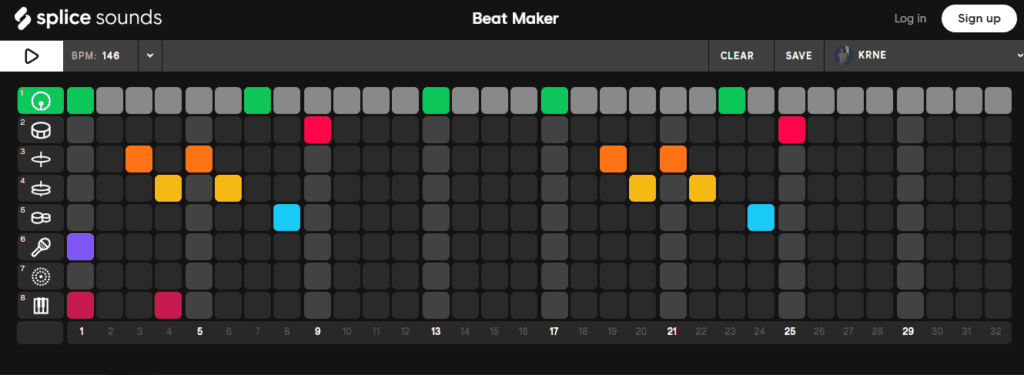Turn off snare on step 25
Image resolution: width=1024 pixels, height=375 pixels.
pyautogui.click(x=792, y=130)
